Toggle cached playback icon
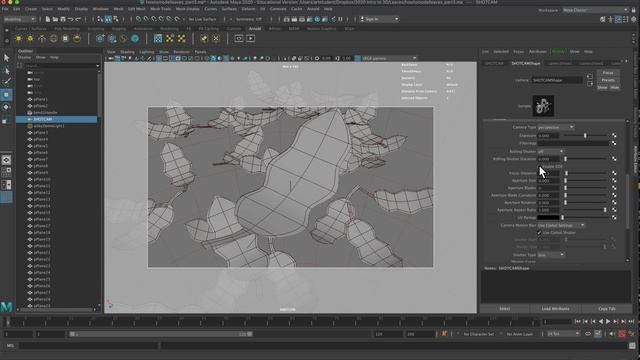The height and width of the screenshot is (360, 640). (x=598, y=334)
